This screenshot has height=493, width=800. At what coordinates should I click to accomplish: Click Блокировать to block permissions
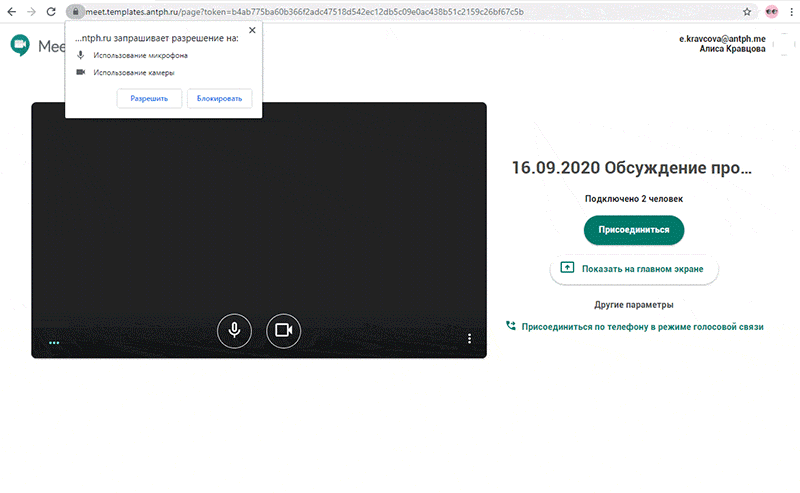(x=219, y=98)
